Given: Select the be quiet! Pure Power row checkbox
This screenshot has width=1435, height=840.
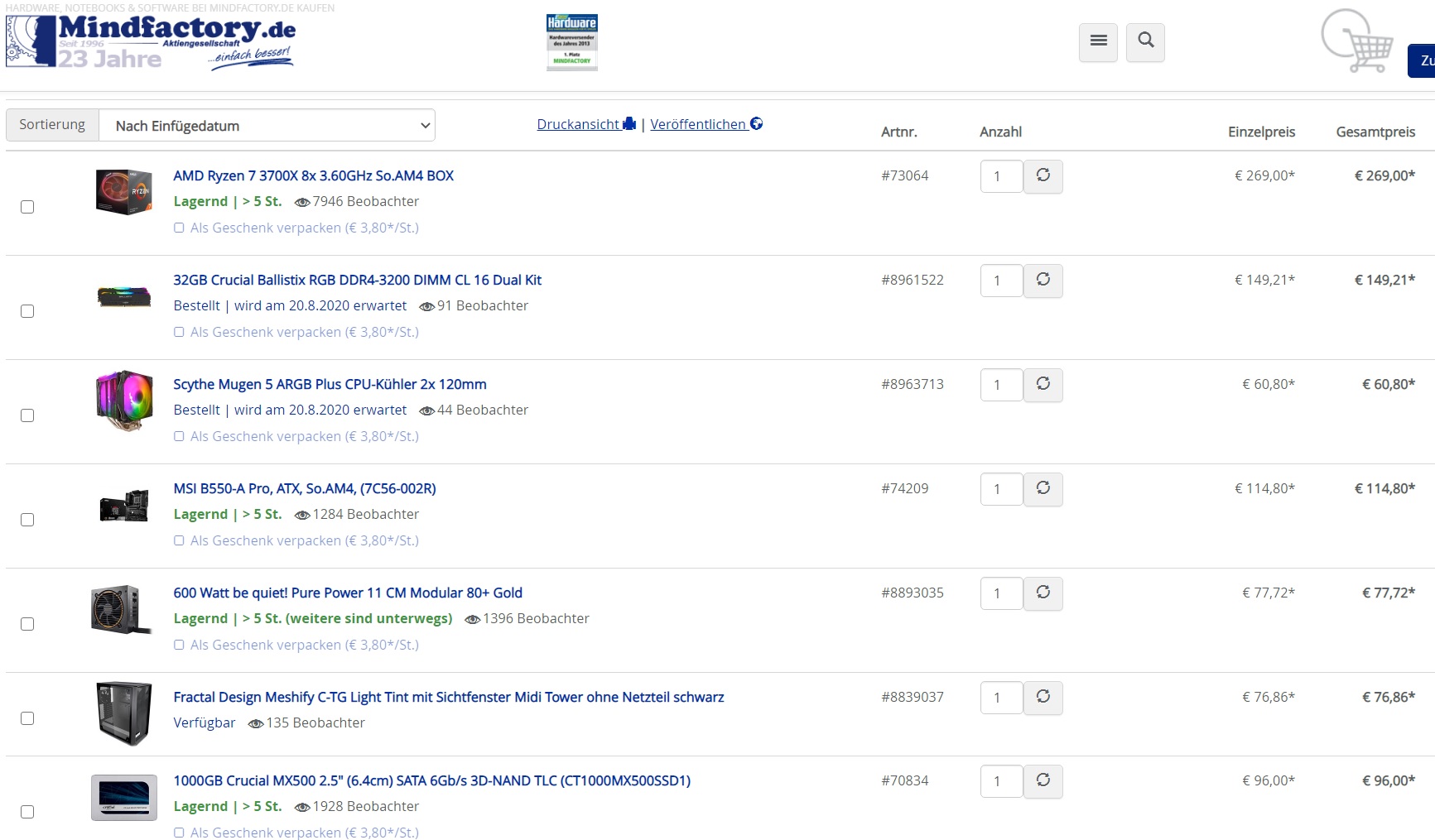Looking at the screenshot, I should [x=27, y=624].
